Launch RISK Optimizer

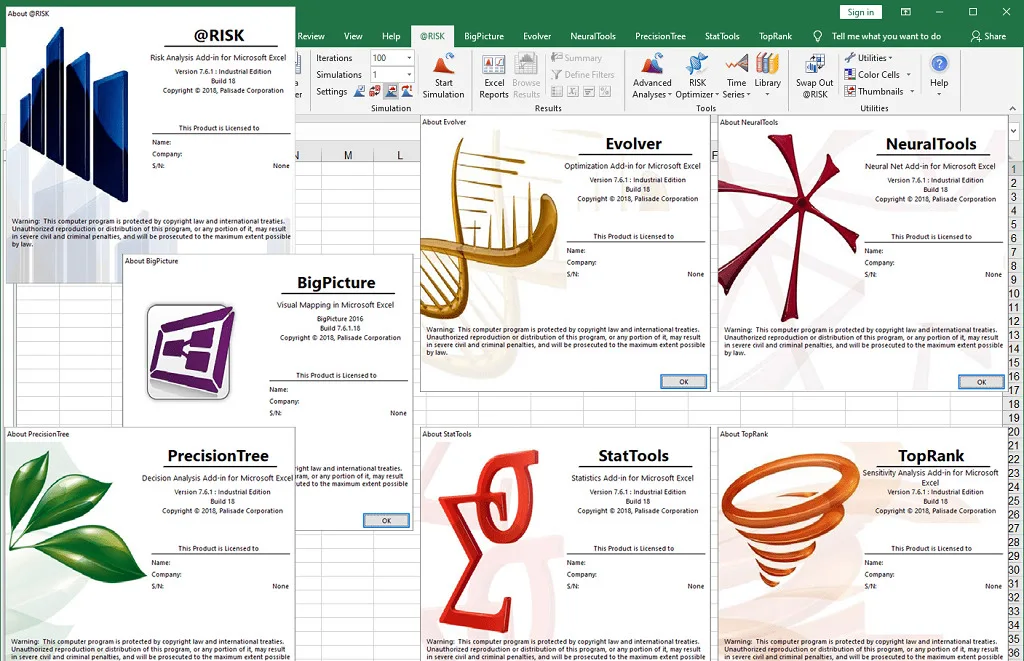pos(697,76)
